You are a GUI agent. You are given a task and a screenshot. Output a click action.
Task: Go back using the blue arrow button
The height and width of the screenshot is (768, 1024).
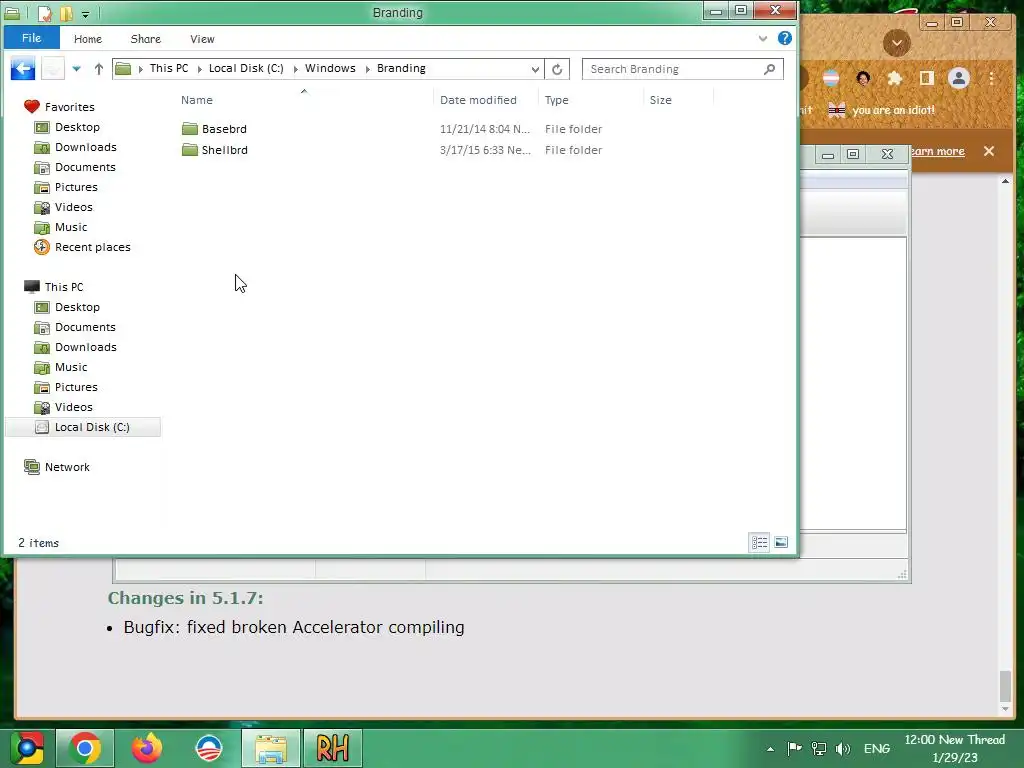(x=23, y=69)
